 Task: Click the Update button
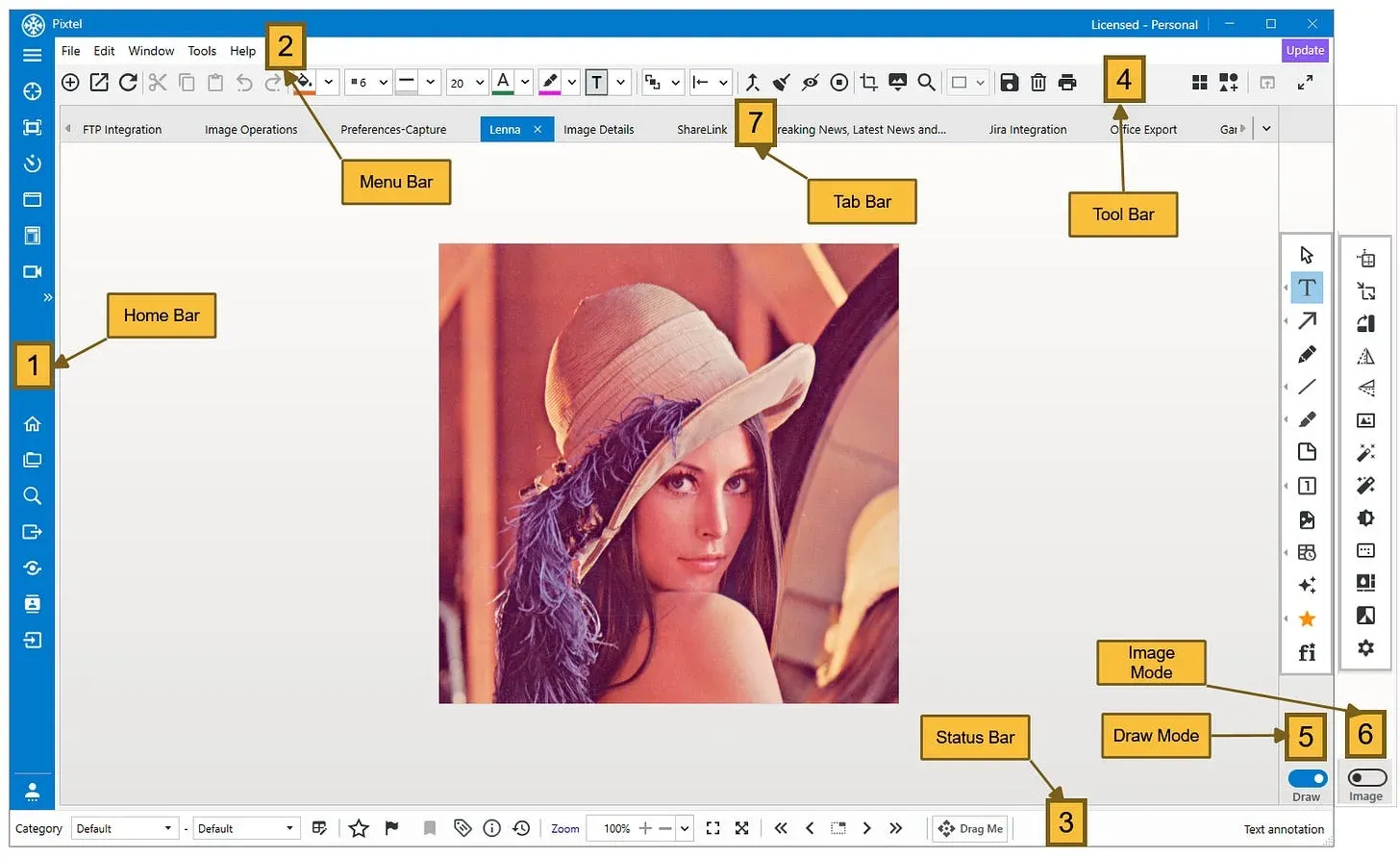point(1305,51)
